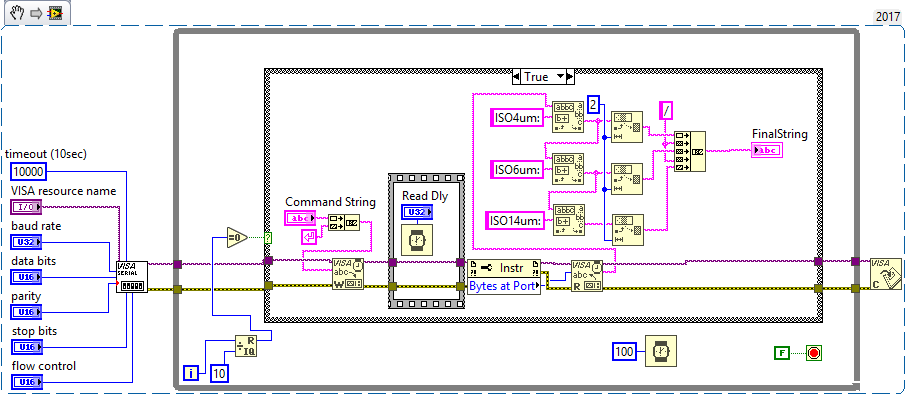Click the ISO4um: string constant

coord(517,117)
